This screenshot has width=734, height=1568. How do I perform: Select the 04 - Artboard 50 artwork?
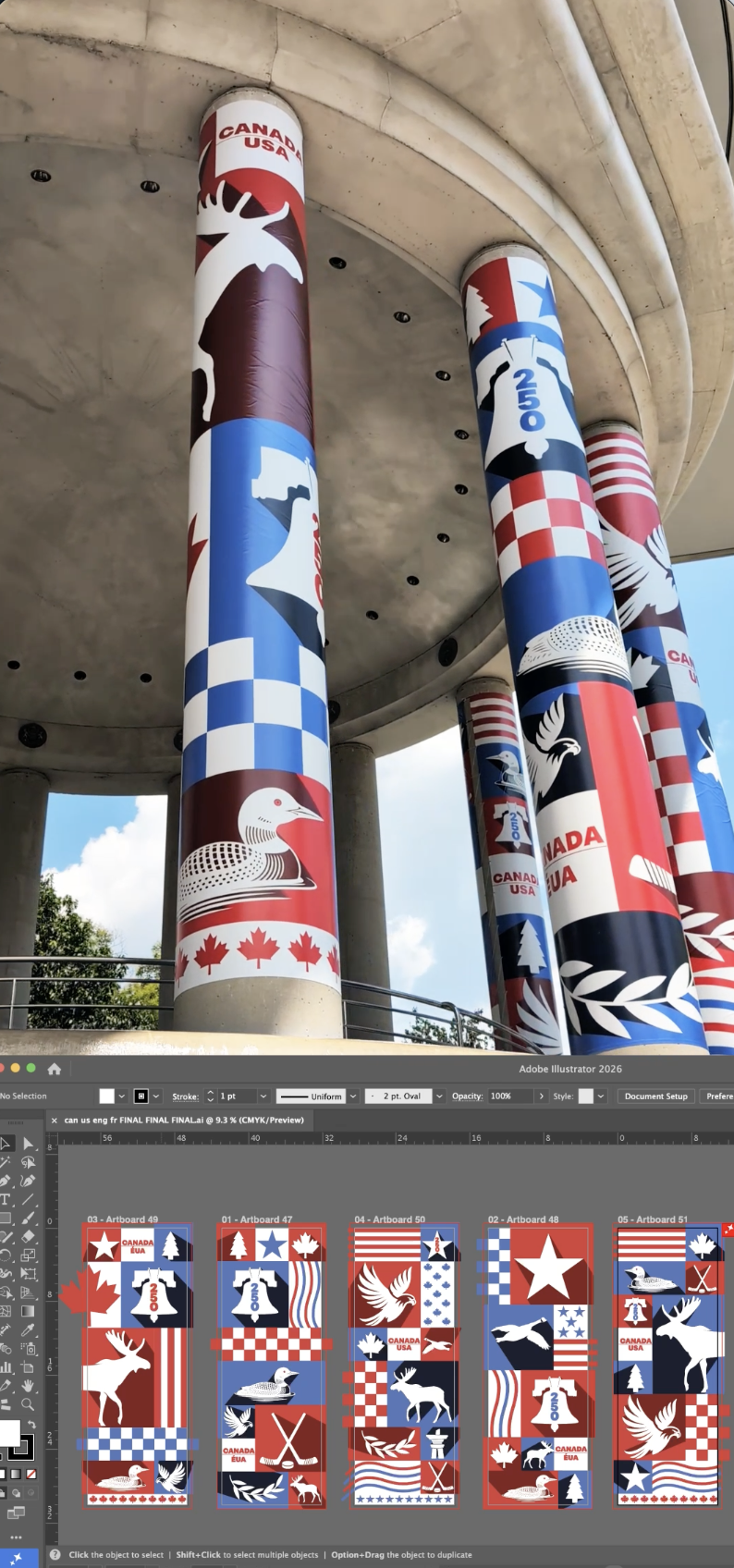coord(404,1366)
